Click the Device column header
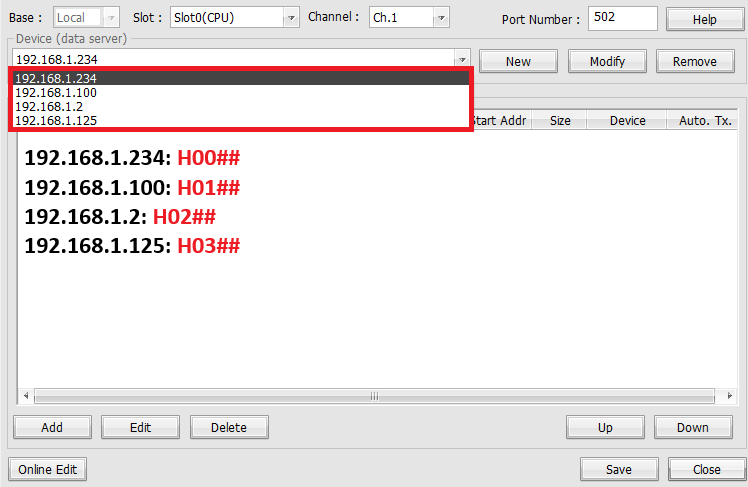748x487 pixels. tap(628, 120)
